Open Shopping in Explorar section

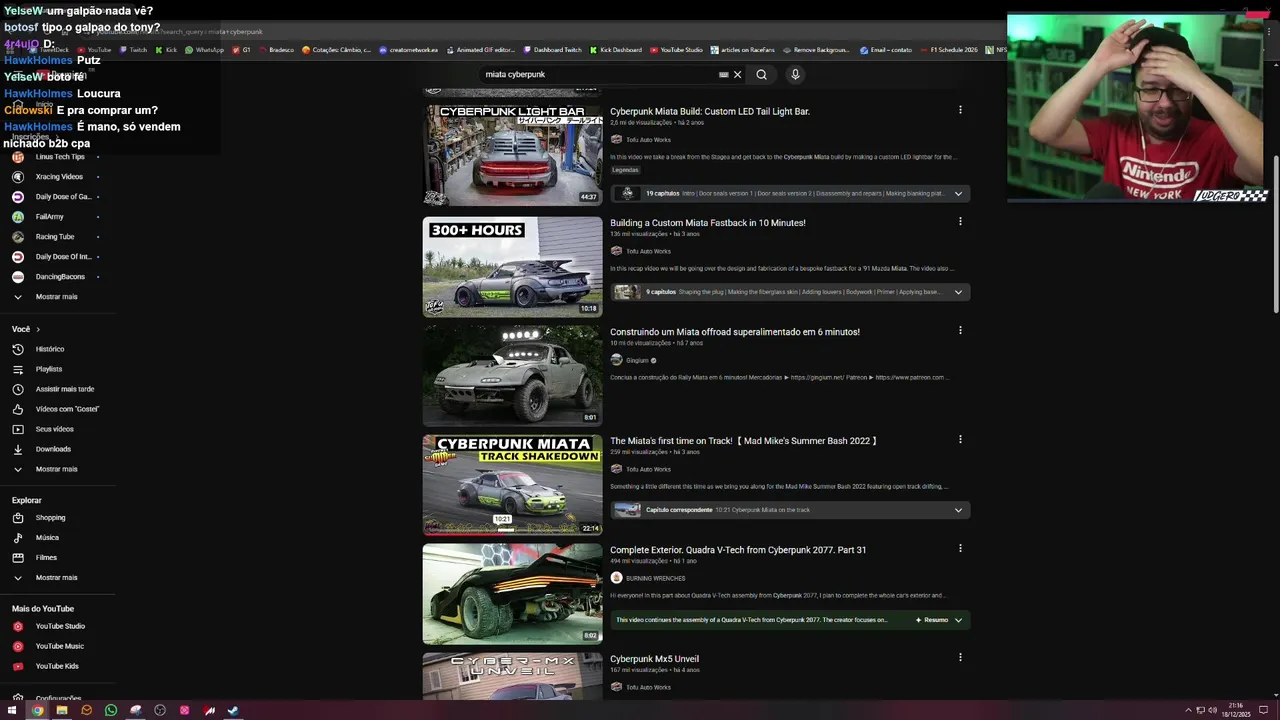[x=50, y=518]
